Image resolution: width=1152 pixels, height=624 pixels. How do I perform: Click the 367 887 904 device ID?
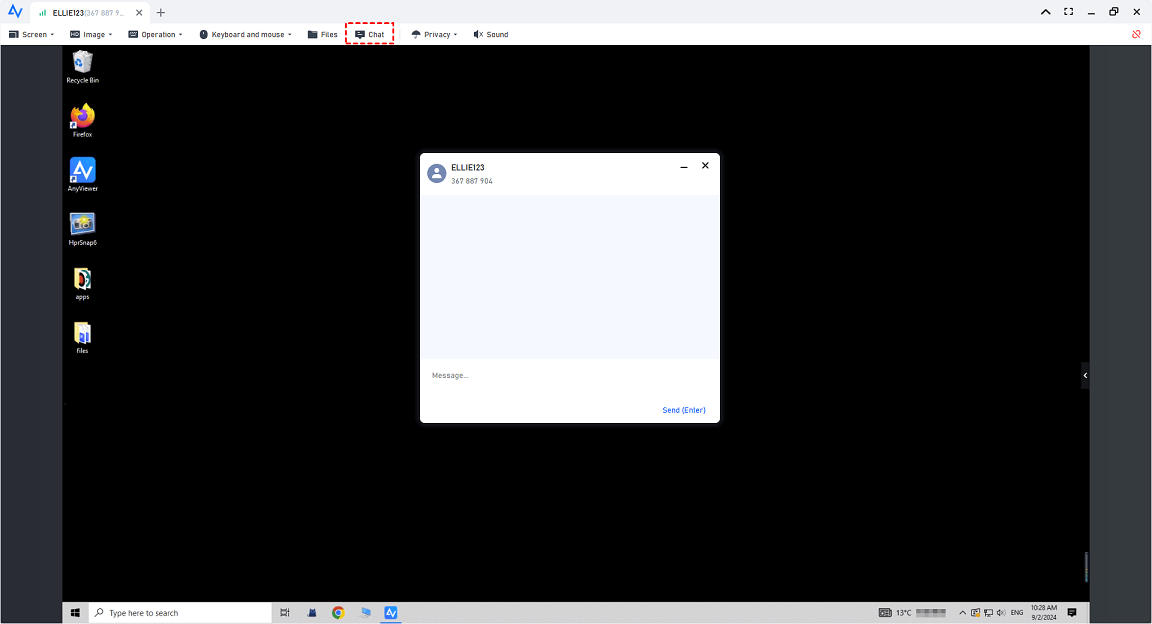tap(472, 181)
